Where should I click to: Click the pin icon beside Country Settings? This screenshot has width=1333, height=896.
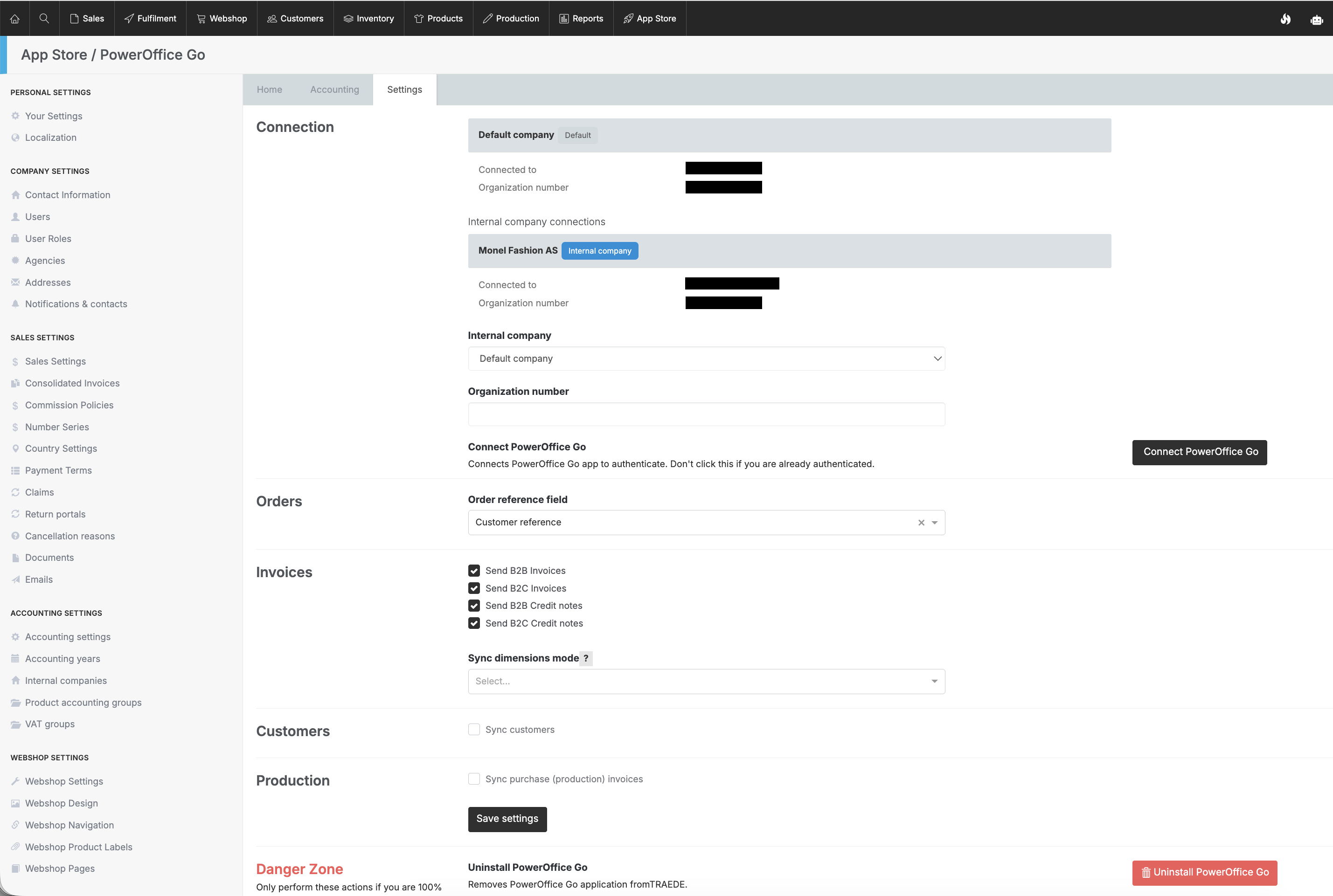click(x=15, y=448)
